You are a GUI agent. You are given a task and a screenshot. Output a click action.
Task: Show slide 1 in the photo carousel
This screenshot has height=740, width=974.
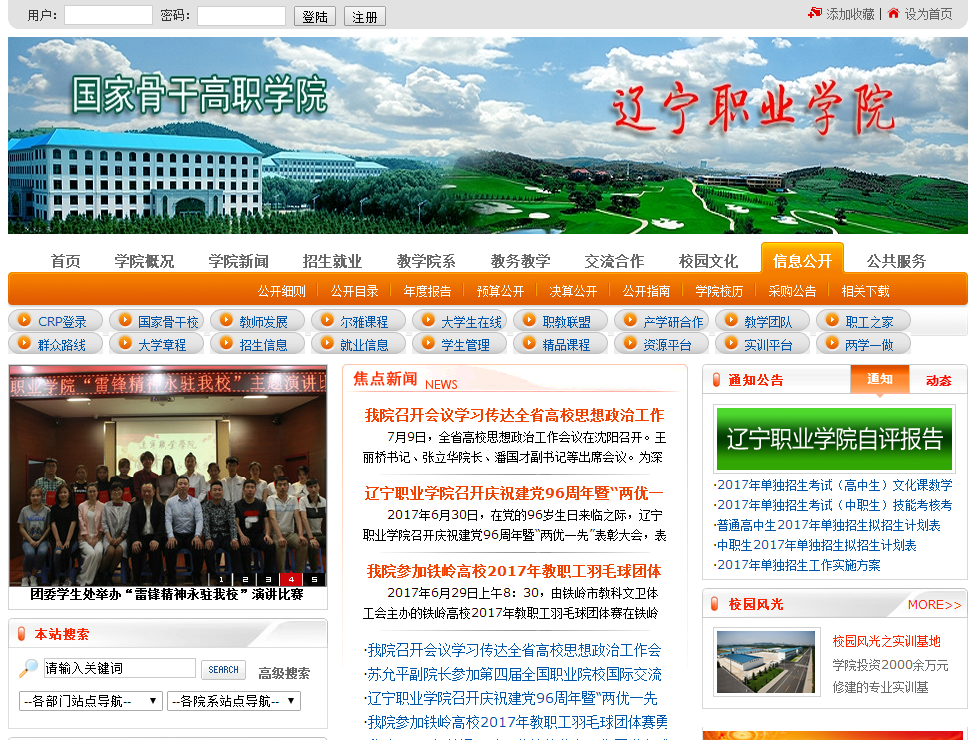tap(221, 579)
